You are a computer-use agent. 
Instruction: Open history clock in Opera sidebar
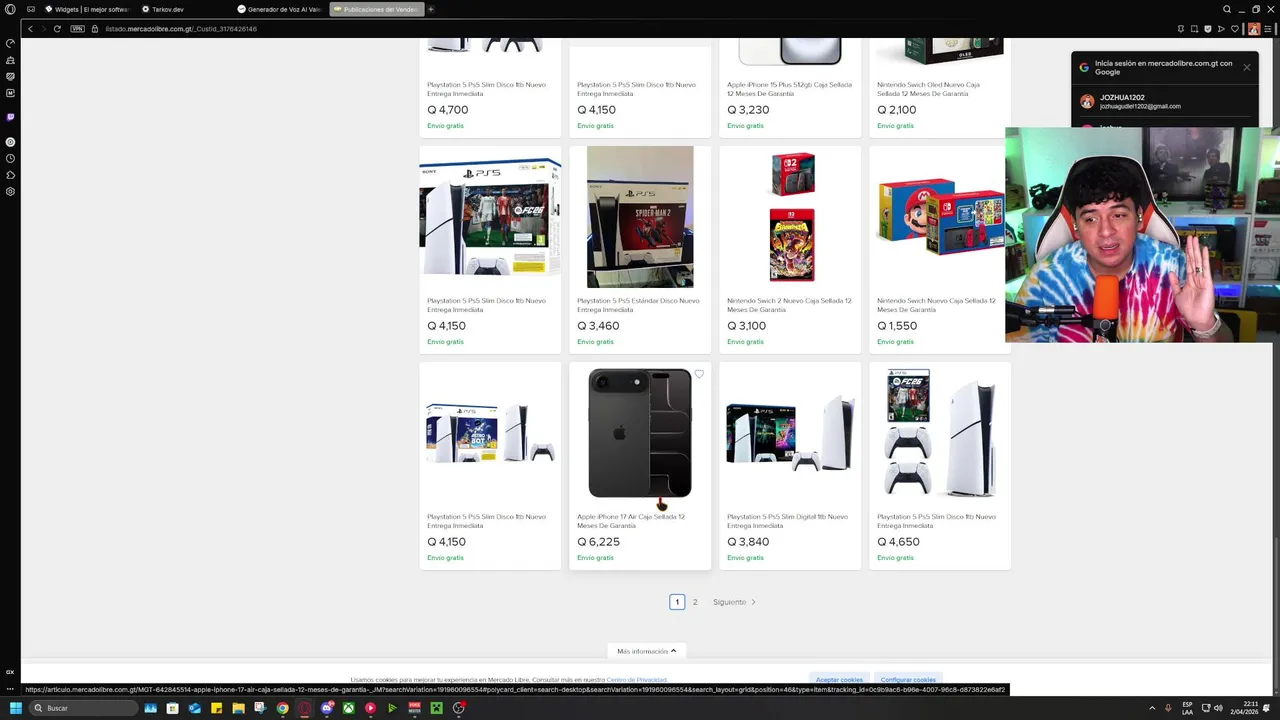coord(10,158)
